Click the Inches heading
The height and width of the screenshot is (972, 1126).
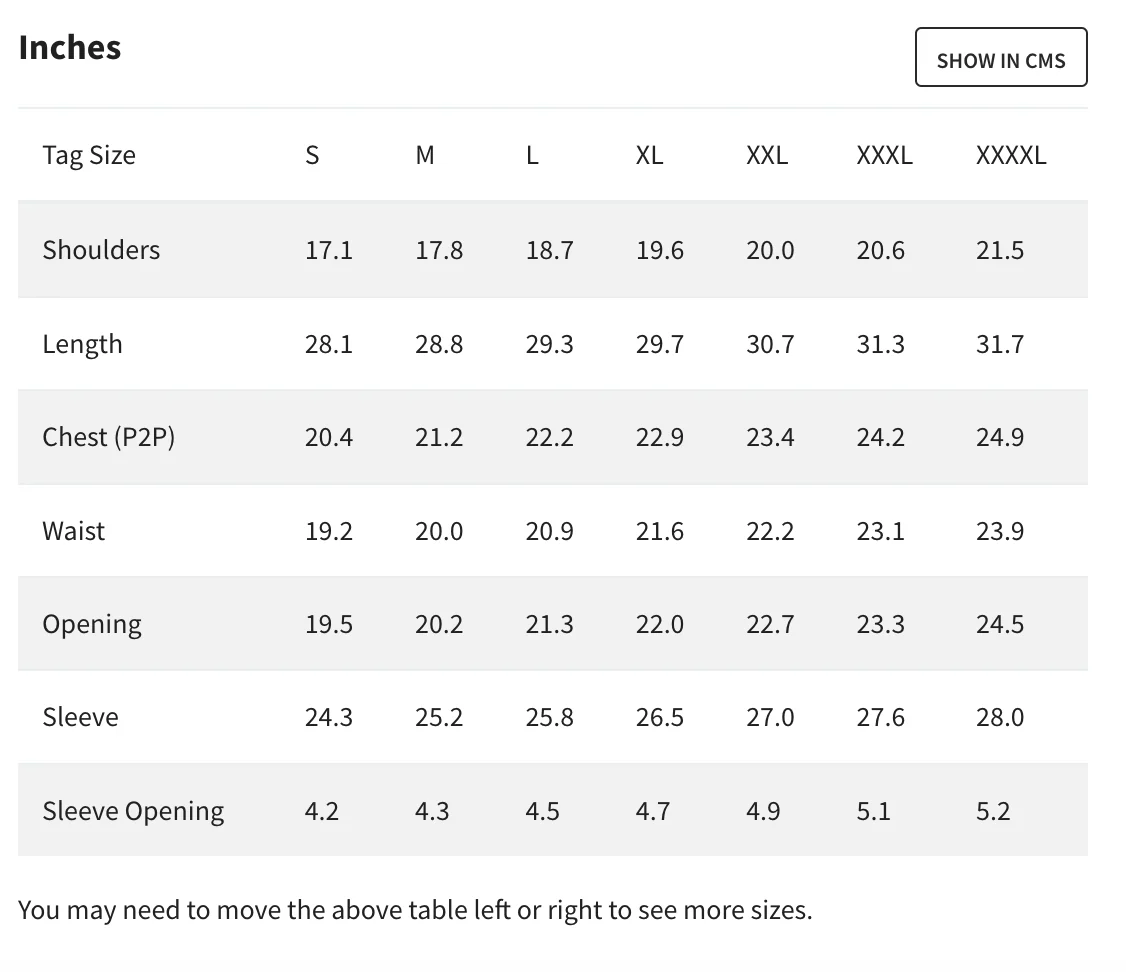70,47
